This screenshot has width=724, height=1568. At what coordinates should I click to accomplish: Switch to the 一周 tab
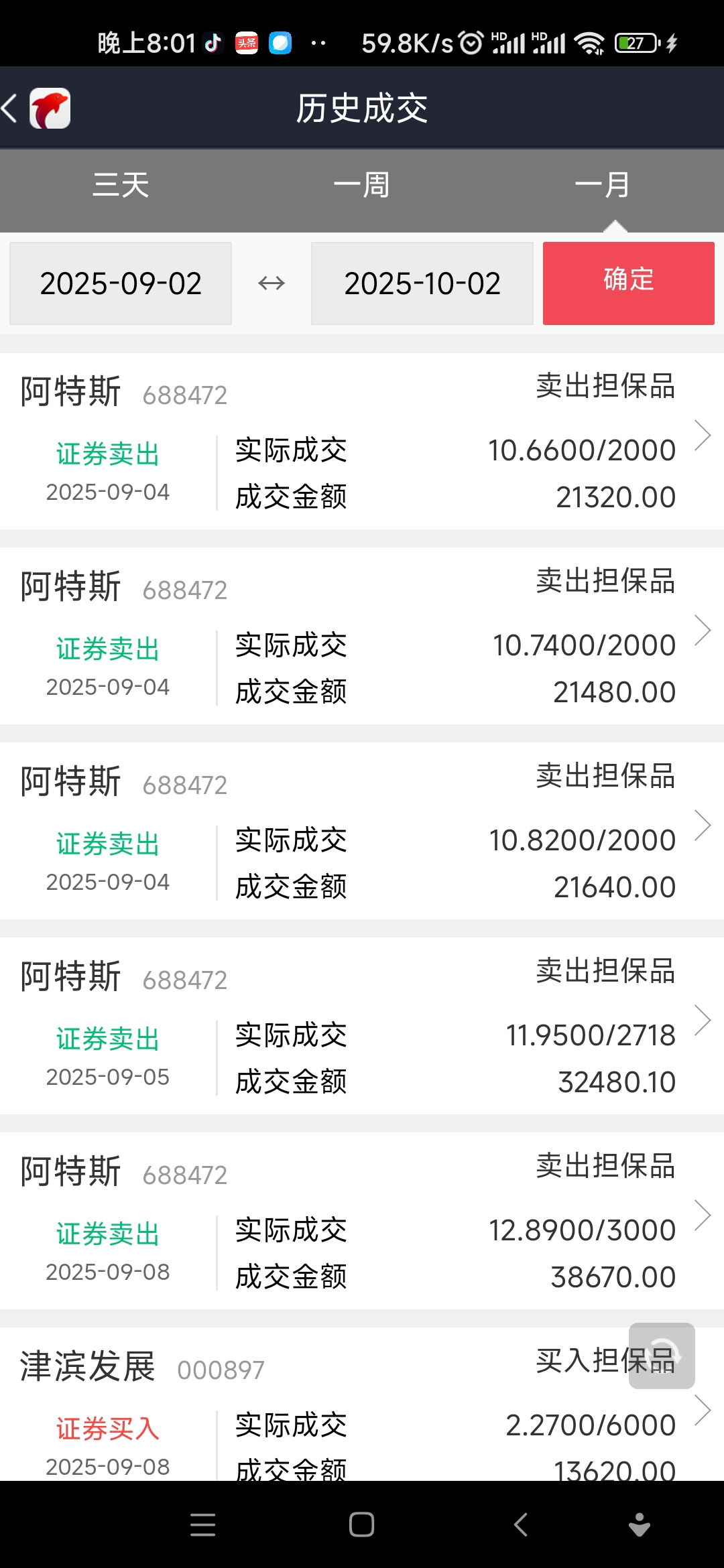tap(361, 186)
